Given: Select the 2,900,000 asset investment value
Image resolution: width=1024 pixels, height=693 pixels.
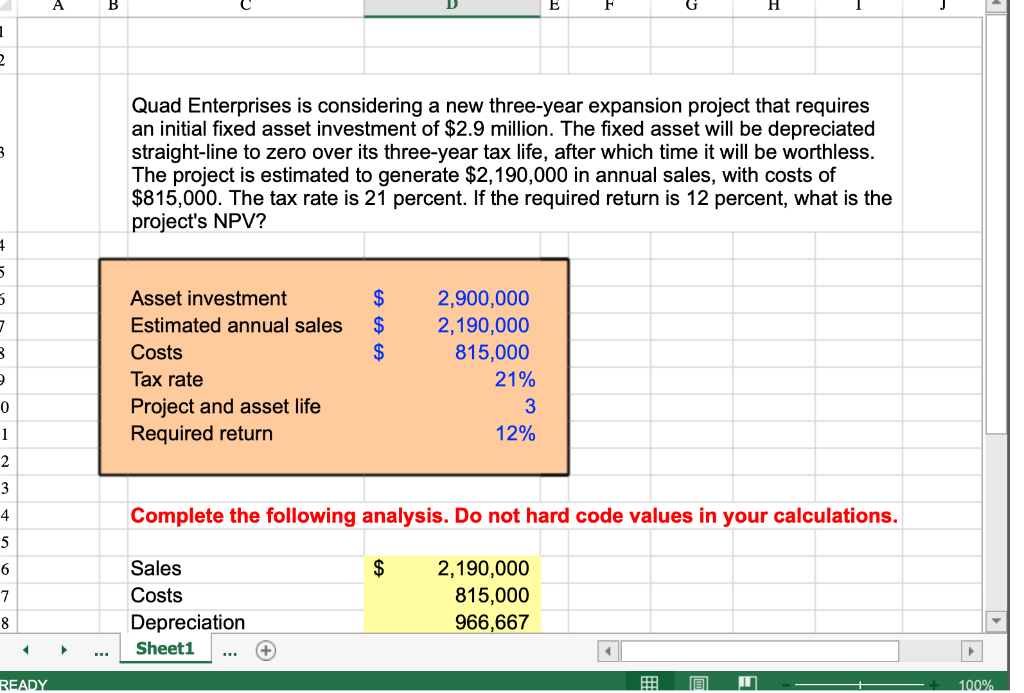Looking at the screenshot, I should coord(452,298).
